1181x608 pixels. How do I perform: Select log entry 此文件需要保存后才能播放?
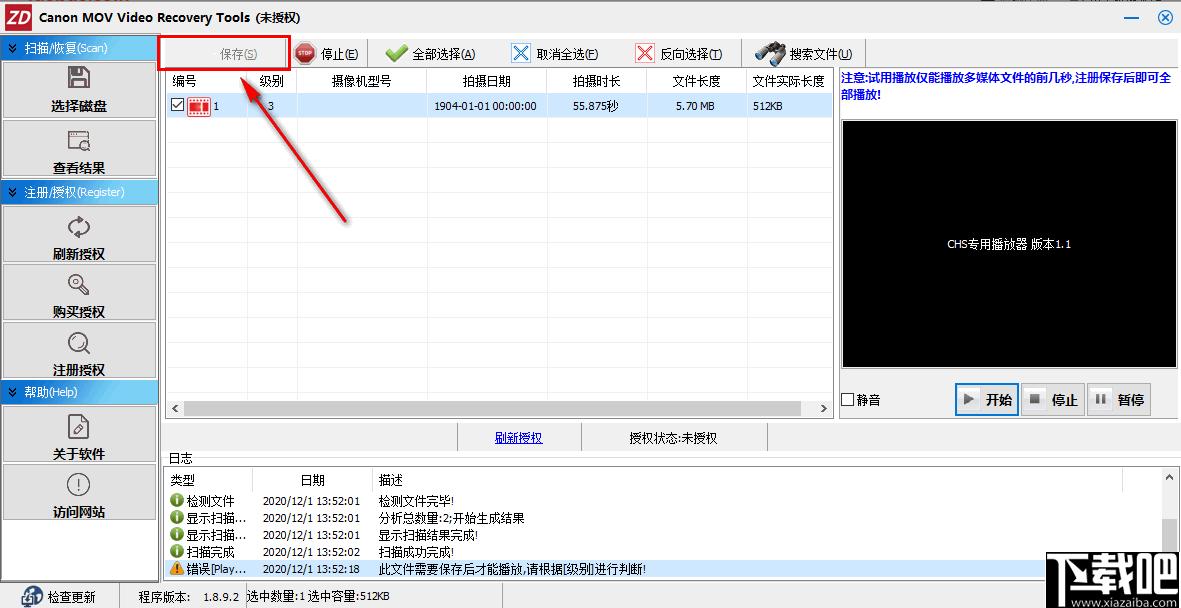tap(512, 569)
